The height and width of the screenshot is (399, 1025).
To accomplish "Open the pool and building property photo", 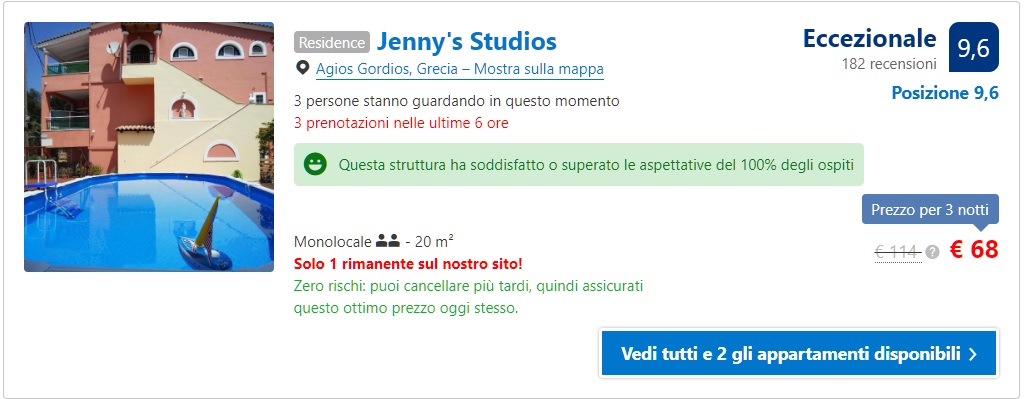I will click(149, 147).
